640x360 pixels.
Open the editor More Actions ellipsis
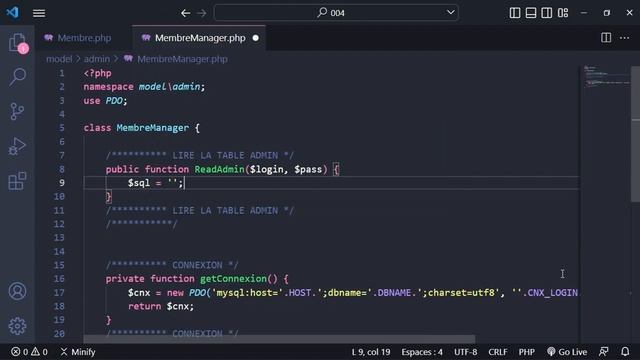tap(624, 38)
